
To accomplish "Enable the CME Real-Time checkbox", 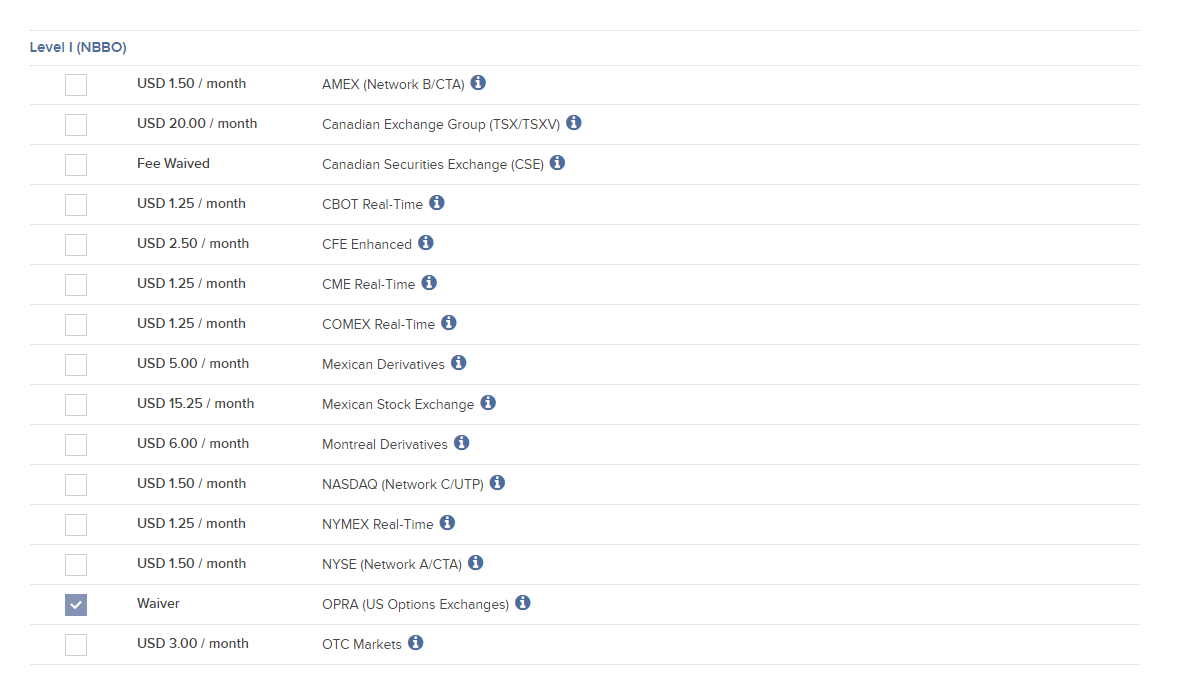I will point(75,284).
